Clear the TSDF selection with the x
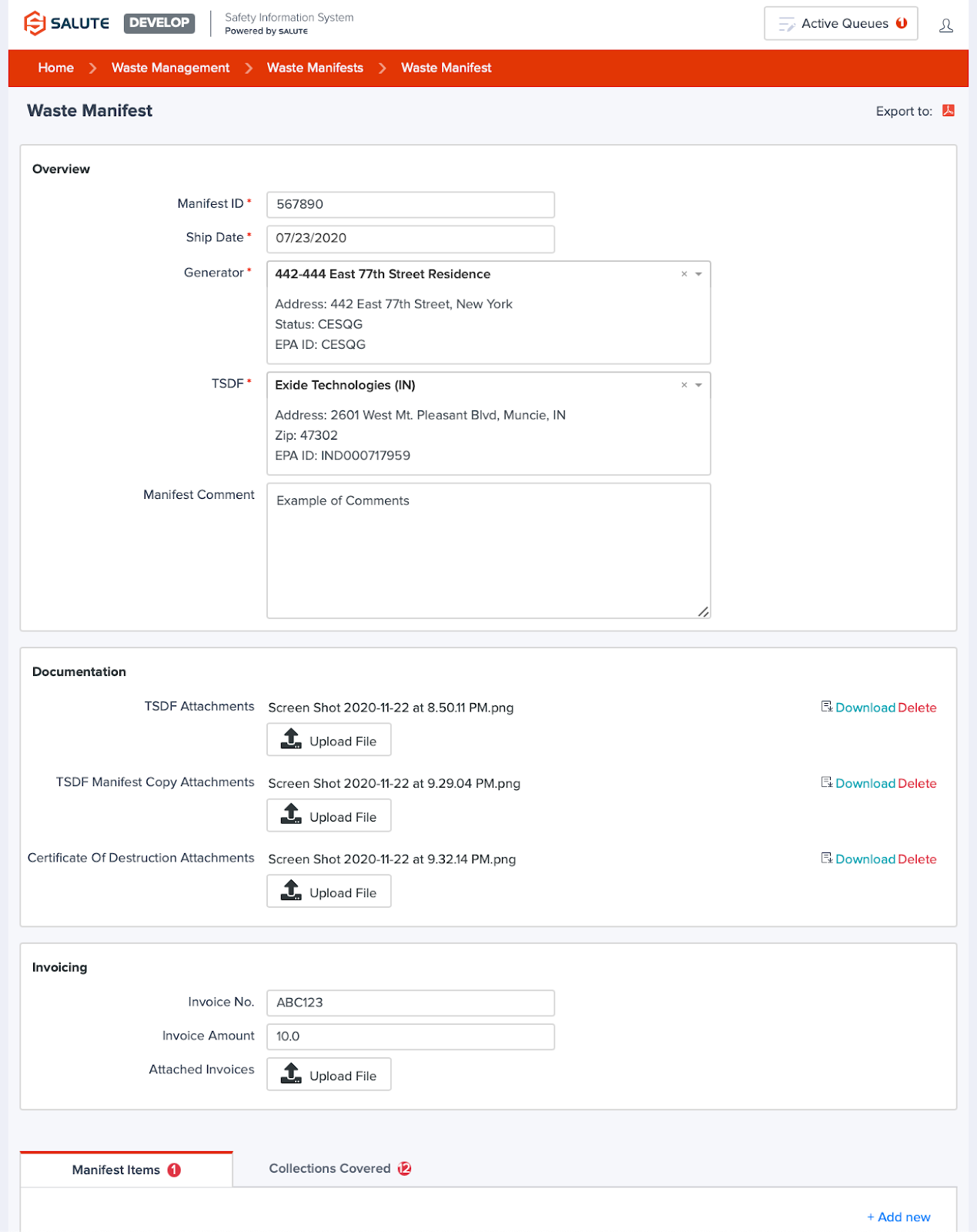Image resolution: width=977 pixels, height=1232 pixels. point(684,385)
